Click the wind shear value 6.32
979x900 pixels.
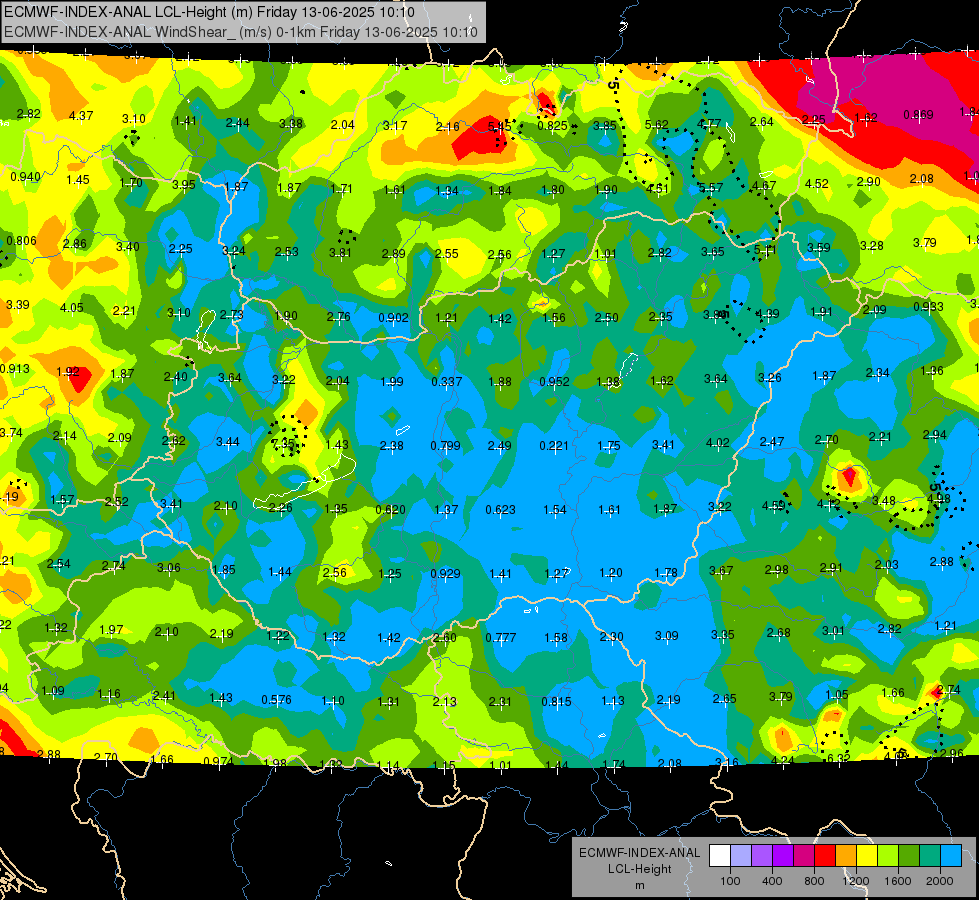[839, 758]
